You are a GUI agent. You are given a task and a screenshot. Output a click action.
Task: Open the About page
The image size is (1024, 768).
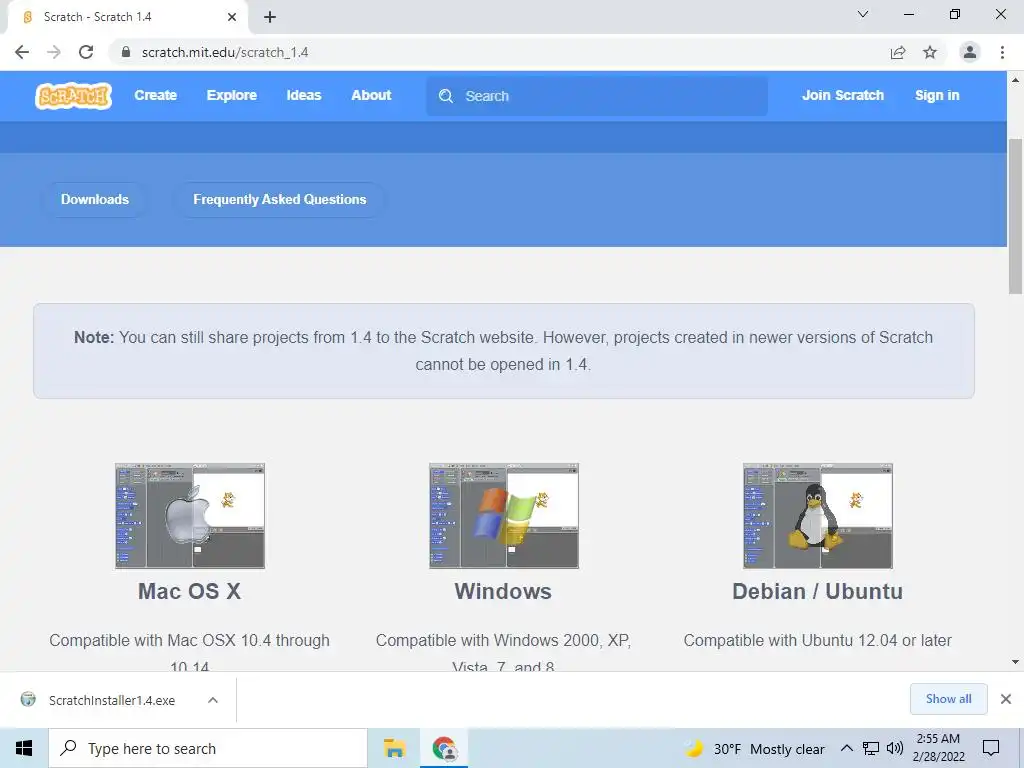[x=372, y=95]
